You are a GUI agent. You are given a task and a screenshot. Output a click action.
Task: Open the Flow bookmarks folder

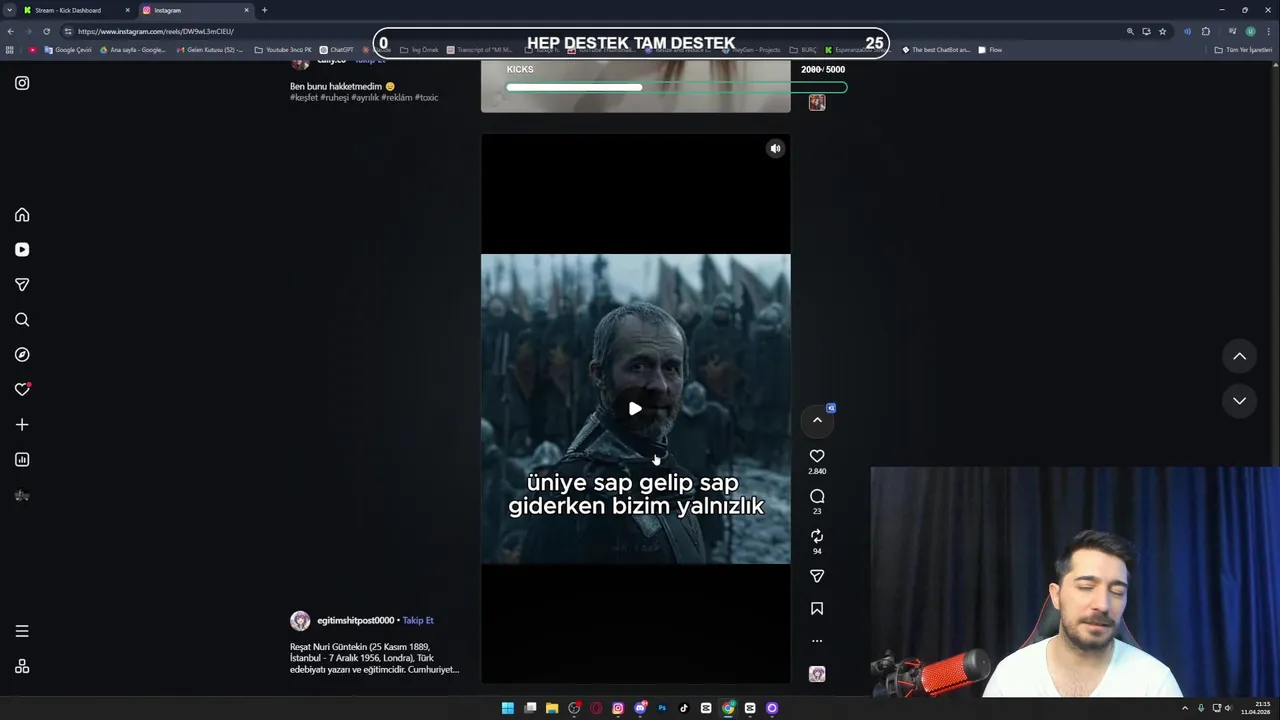990,50
